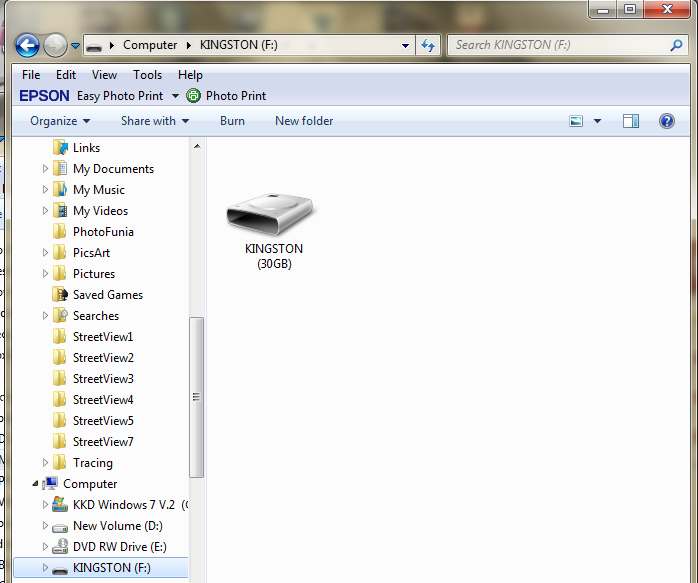Select Computer in the address breadcrumb
This screenshot has width=698, height=583.
[x=150, y=45]
